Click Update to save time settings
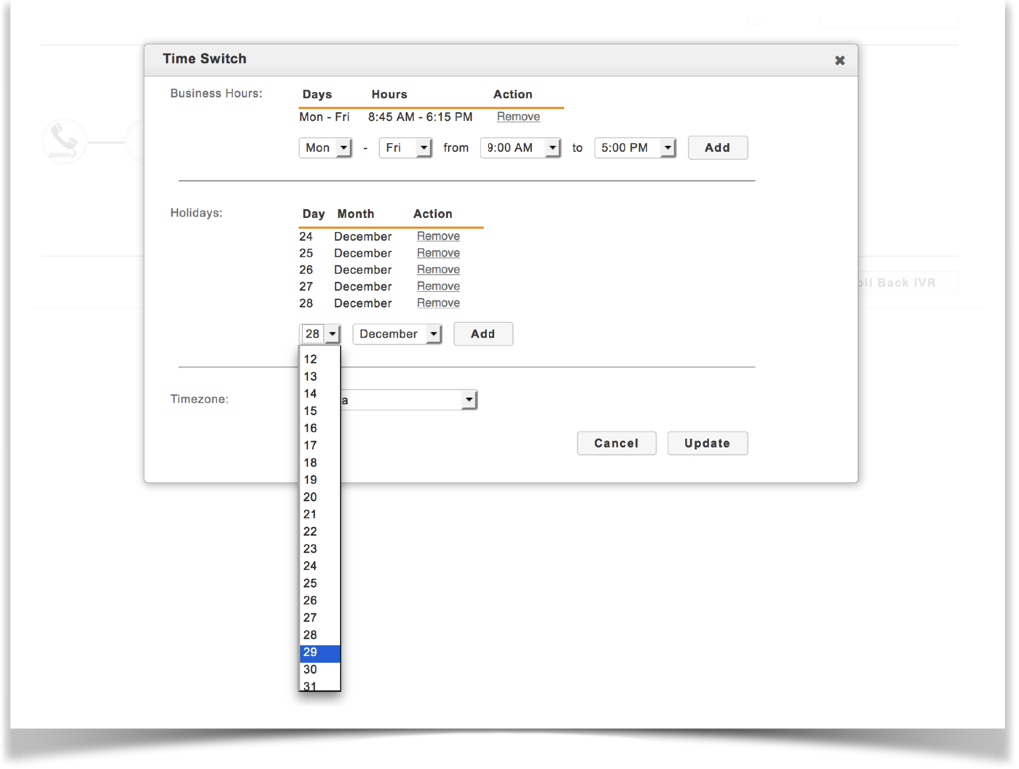 [x=707, y=443]
